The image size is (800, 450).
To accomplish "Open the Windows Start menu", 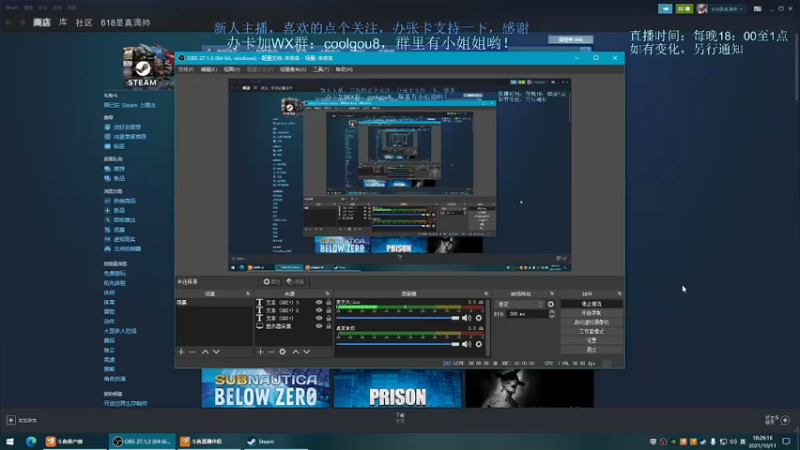I will 10,441.
